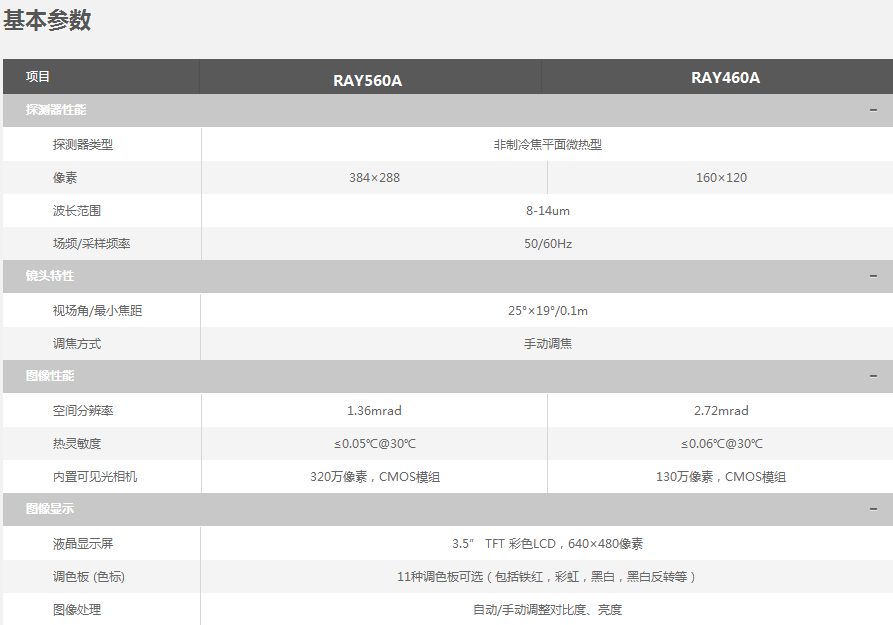Click the 基本参数 page heading
This screenshot has height=625, width=893.
[47, 20]
